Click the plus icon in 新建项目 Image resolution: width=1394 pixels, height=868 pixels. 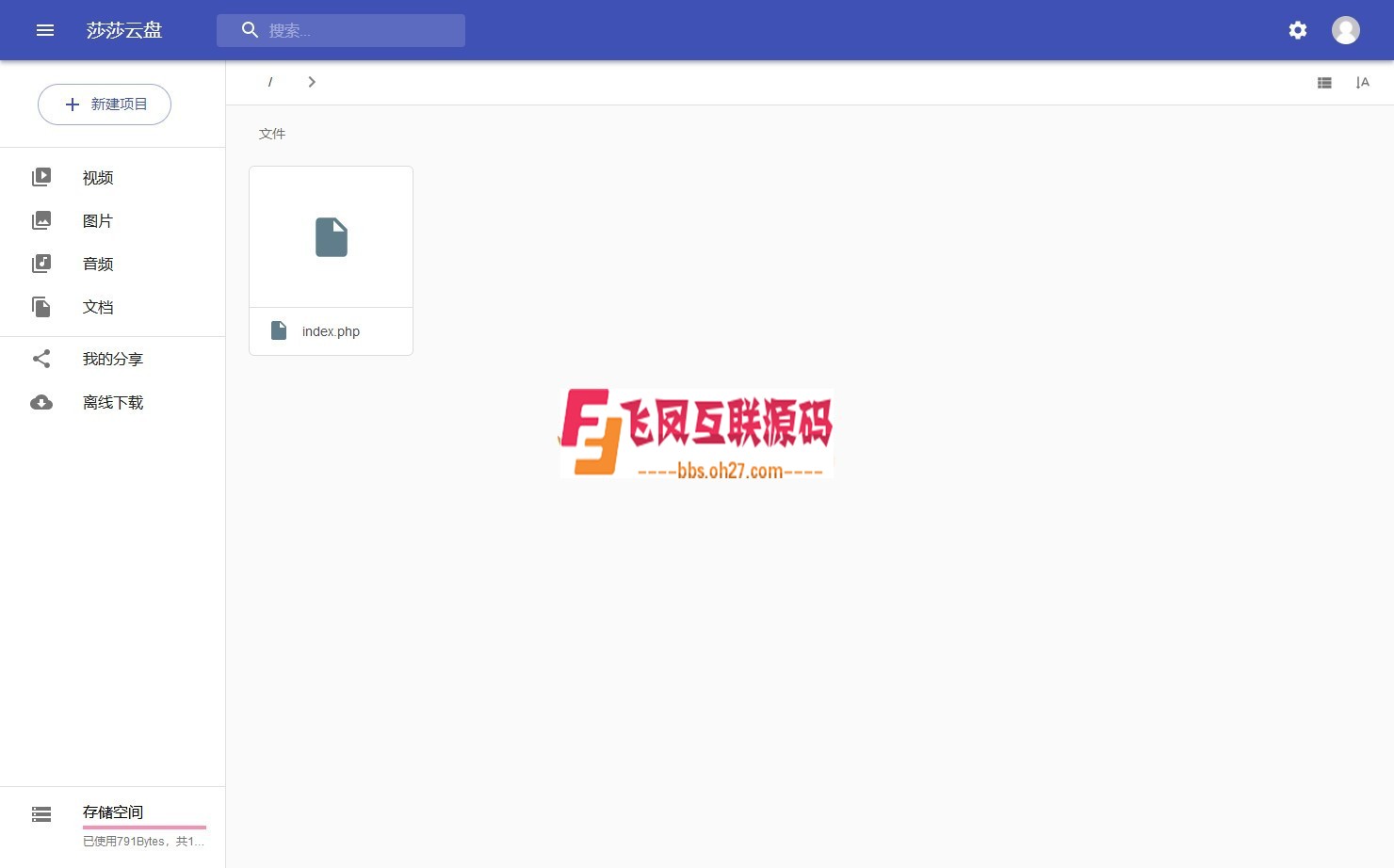[x=73, y=104]
